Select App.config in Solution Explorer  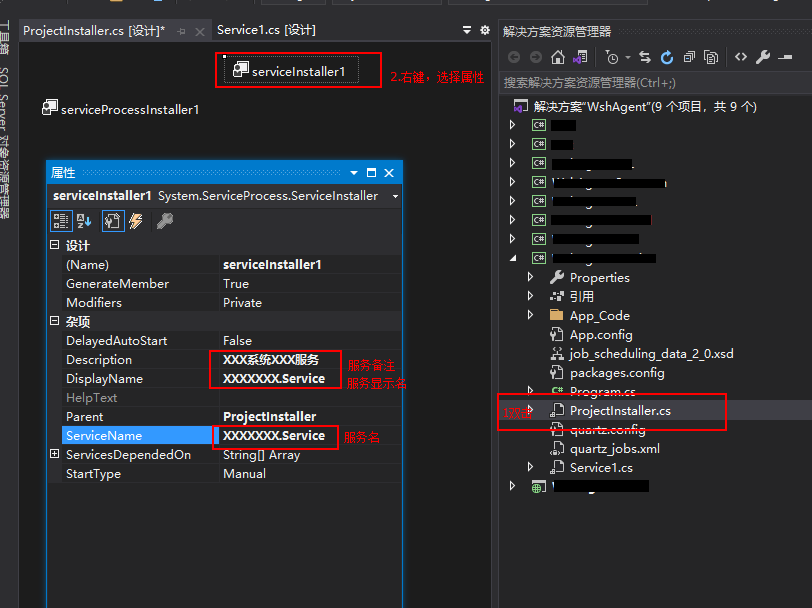tap(601, 335)
